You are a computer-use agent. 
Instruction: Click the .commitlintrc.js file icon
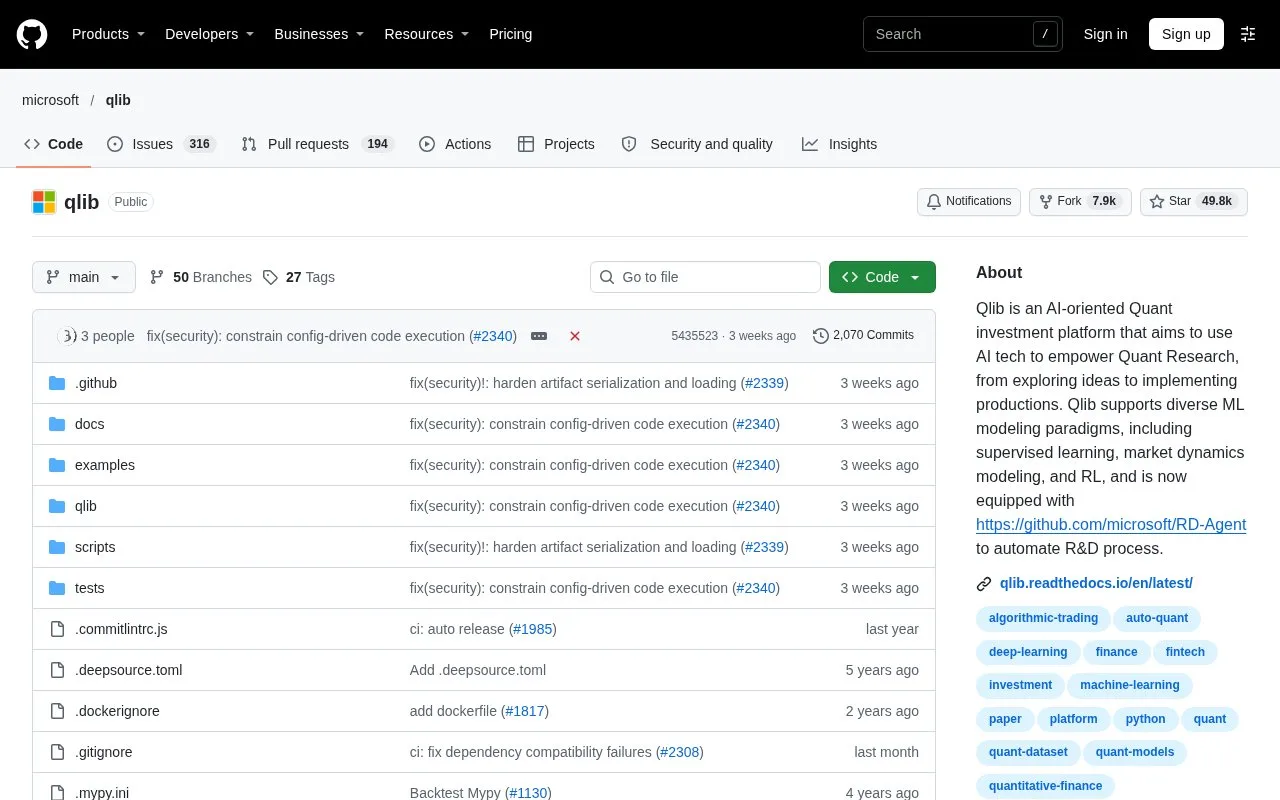(x=57, y=629)
